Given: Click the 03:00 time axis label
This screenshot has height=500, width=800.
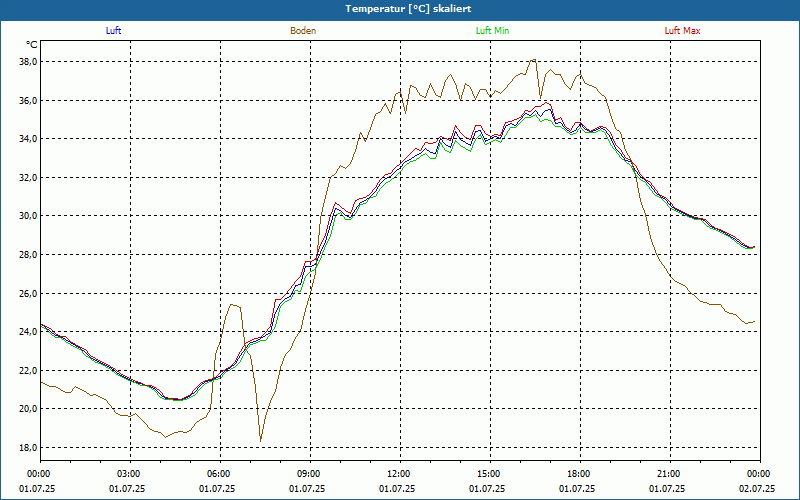Looking at the screenshot, I should pos(131,474).
